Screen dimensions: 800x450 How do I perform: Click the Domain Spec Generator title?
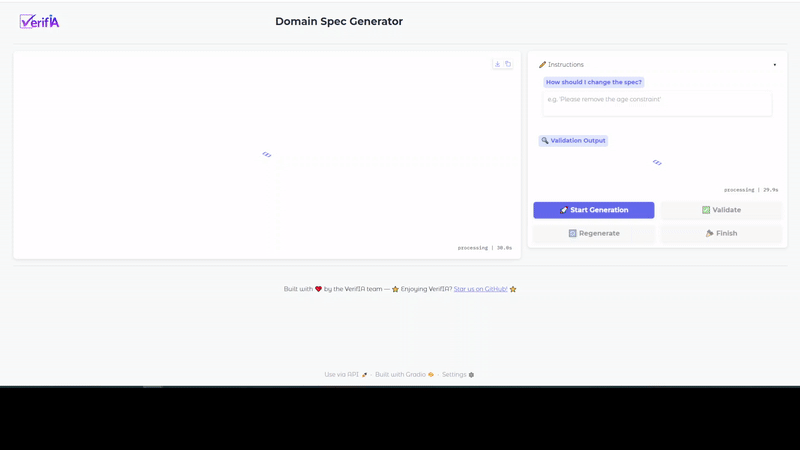coord(339,21)
